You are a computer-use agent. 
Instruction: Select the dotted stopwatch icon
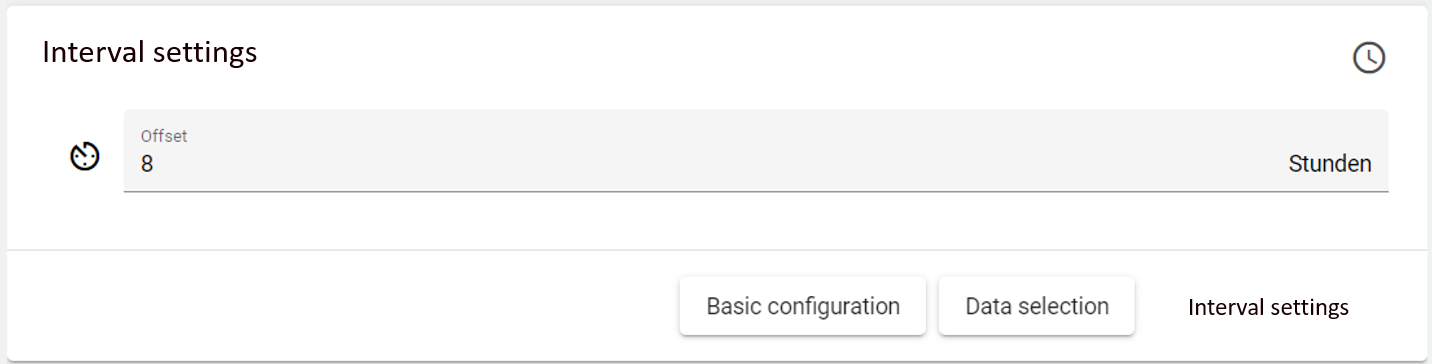click(85, 157)
